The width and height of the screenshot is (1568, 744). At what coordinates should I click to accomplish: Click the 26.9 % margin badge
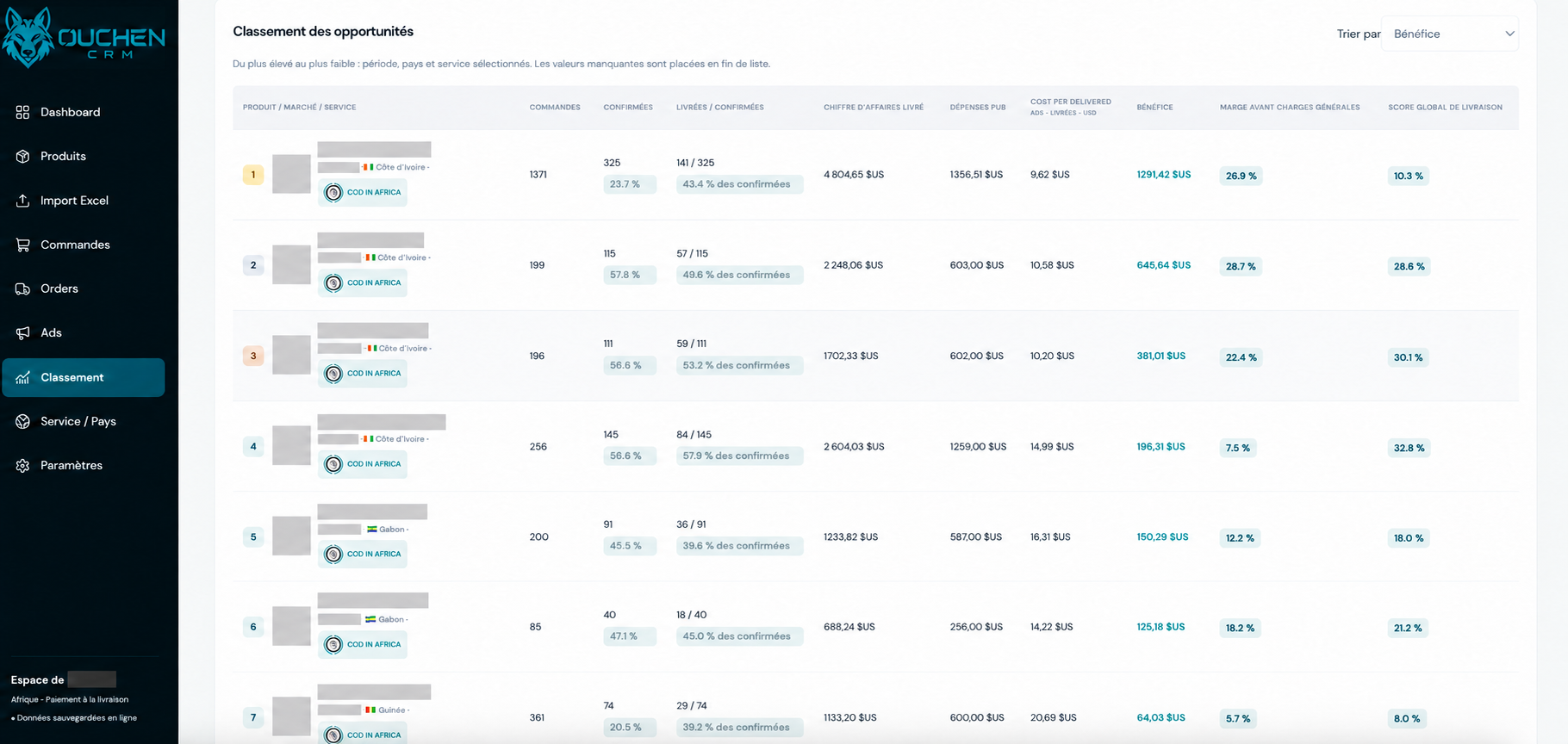point(1241,176)
